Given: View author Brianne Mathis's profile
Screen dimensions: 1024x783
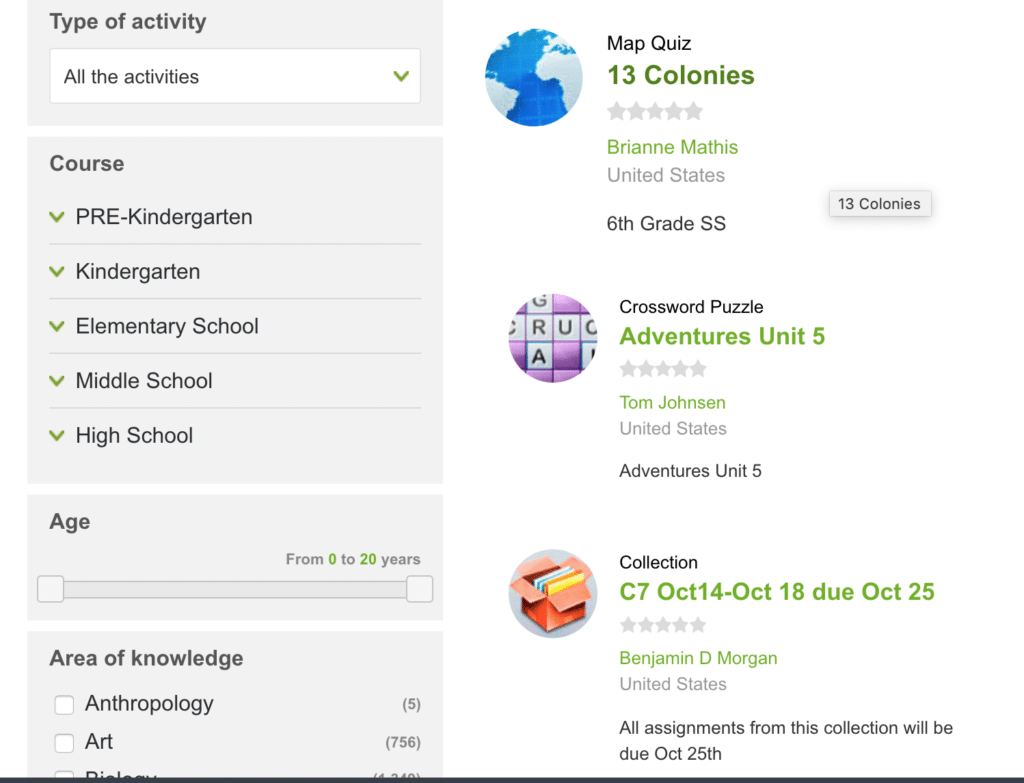Looking at the screenshot, I should pyautogui.click(x=672, y=147).
